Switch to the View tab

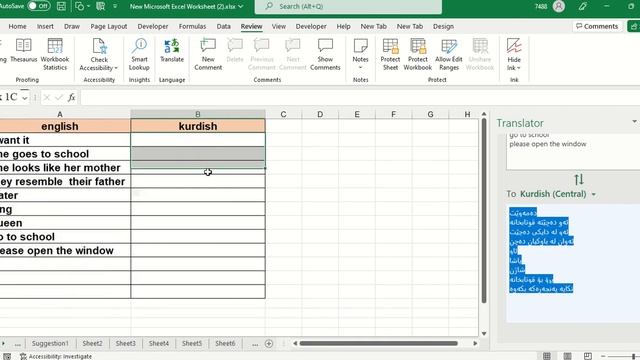279,26
